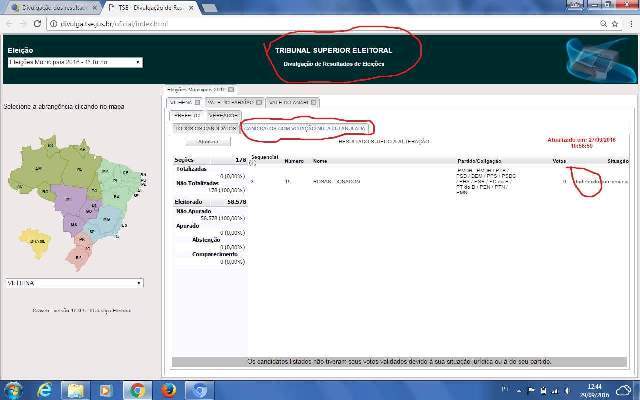
Task: Close the first location sub-tab
Action: tap(198, 102)
